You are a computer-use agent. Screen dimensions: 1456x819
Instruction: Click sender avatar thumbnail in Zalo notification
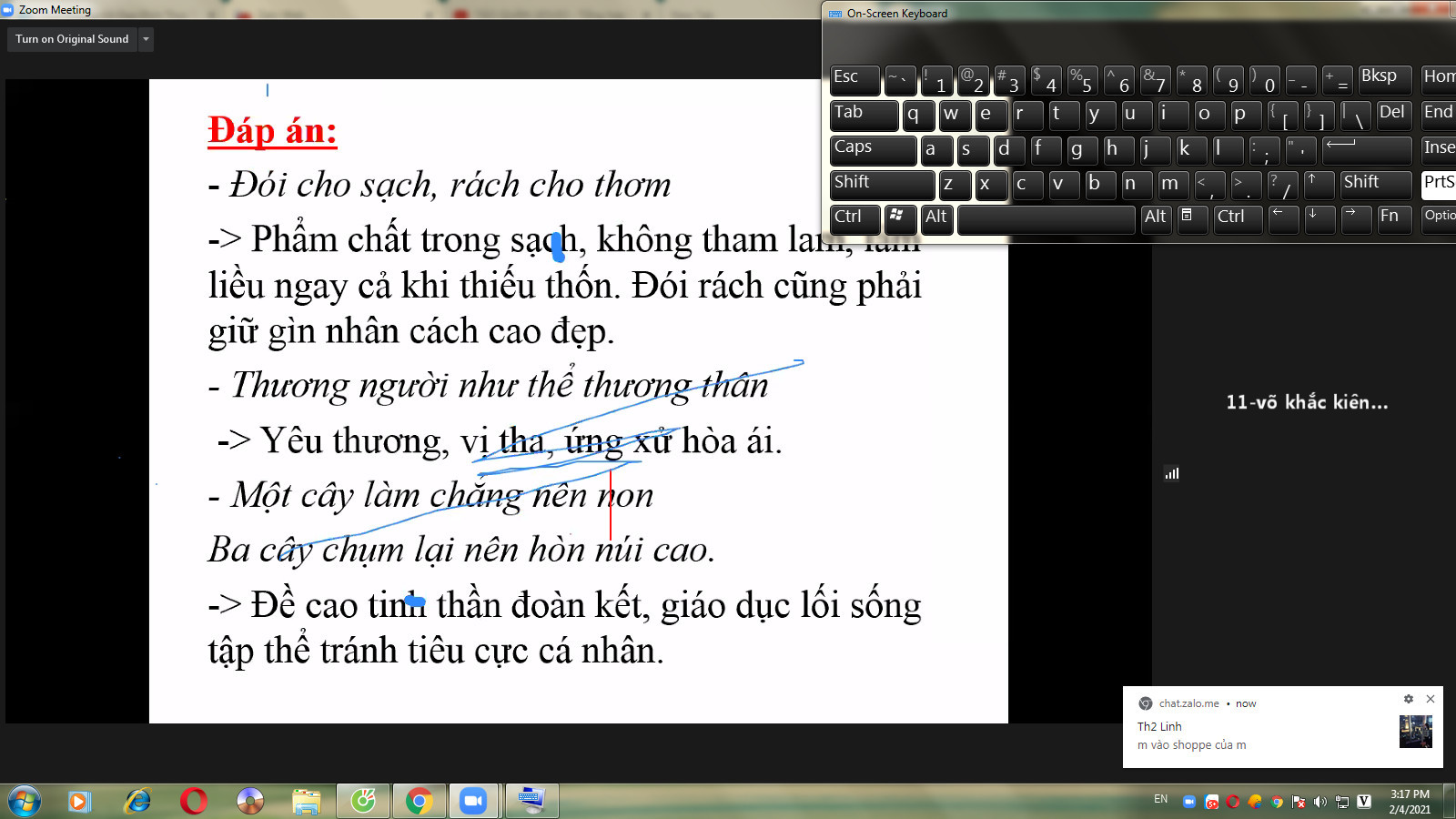tap(1415, 732)
